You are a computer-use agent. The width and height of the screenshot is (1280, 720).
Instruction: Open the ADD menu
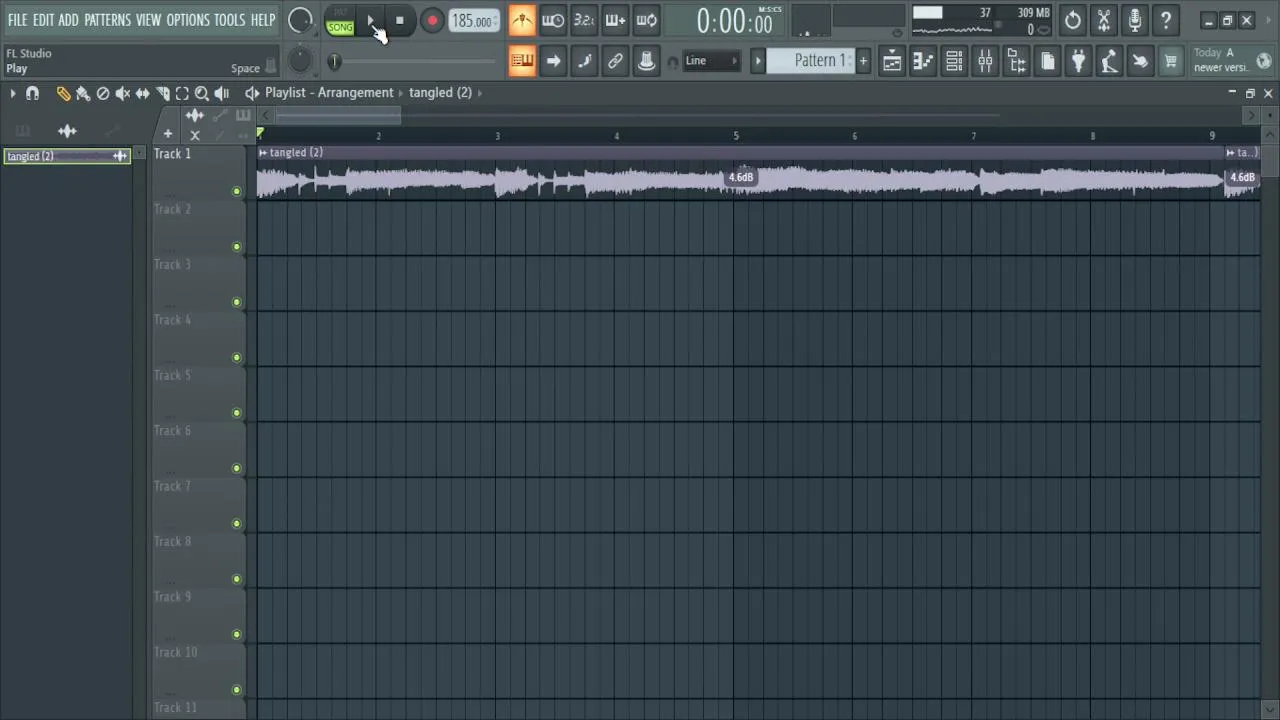(68, 20)
